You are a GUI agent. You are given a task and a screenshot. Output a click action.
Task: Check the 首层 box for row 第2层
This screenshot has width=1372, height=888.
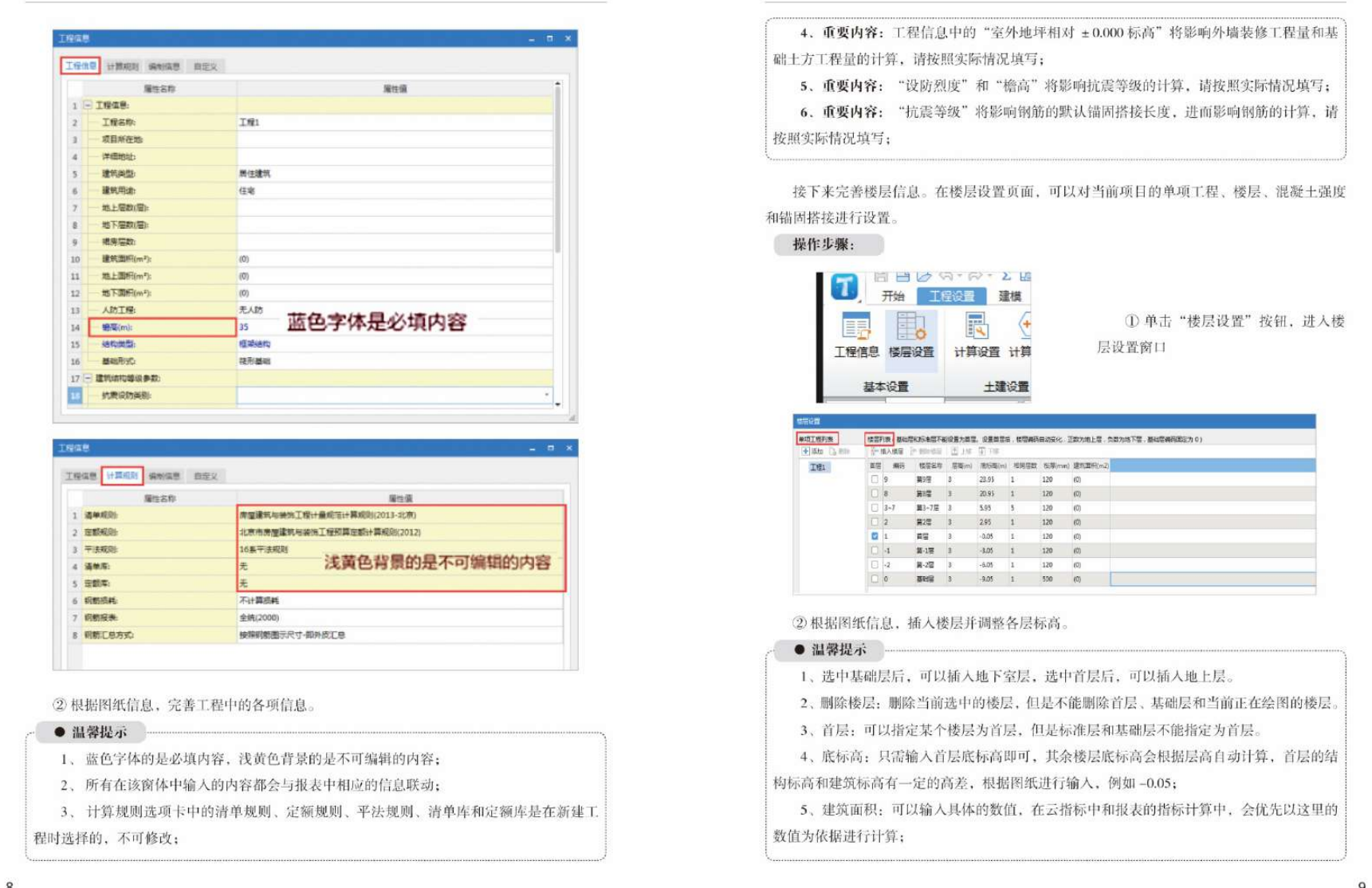click(x=875, y=522)
